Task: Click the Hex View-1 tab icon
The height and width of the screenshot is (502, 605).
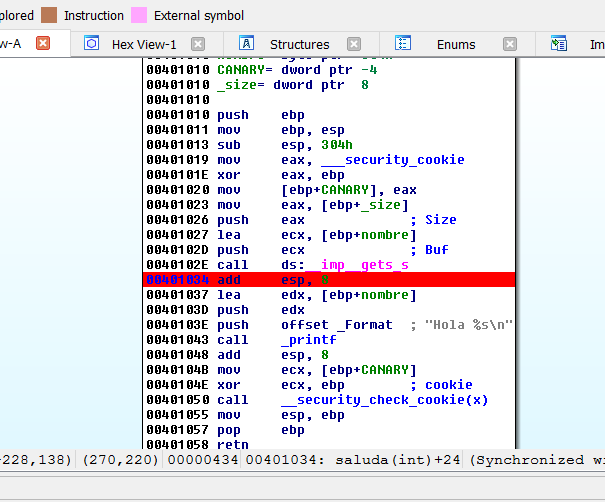Action: [x=91, y=44]
